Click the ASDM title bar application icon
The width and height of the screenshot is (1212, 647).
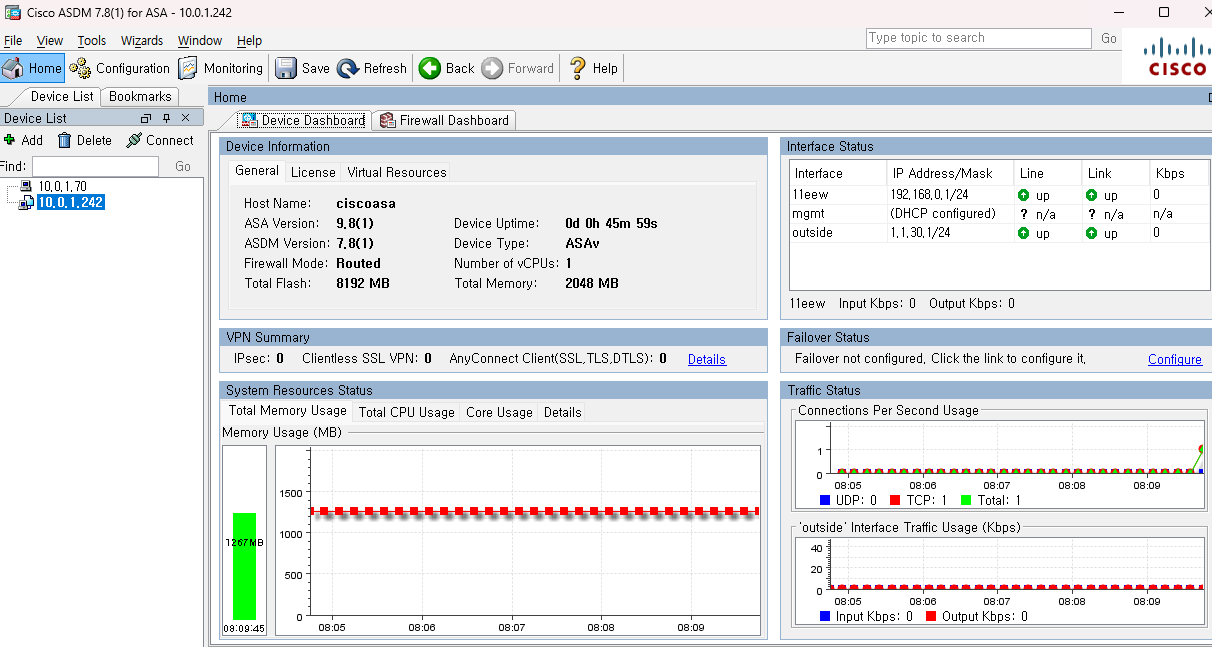tap(13, 12)
